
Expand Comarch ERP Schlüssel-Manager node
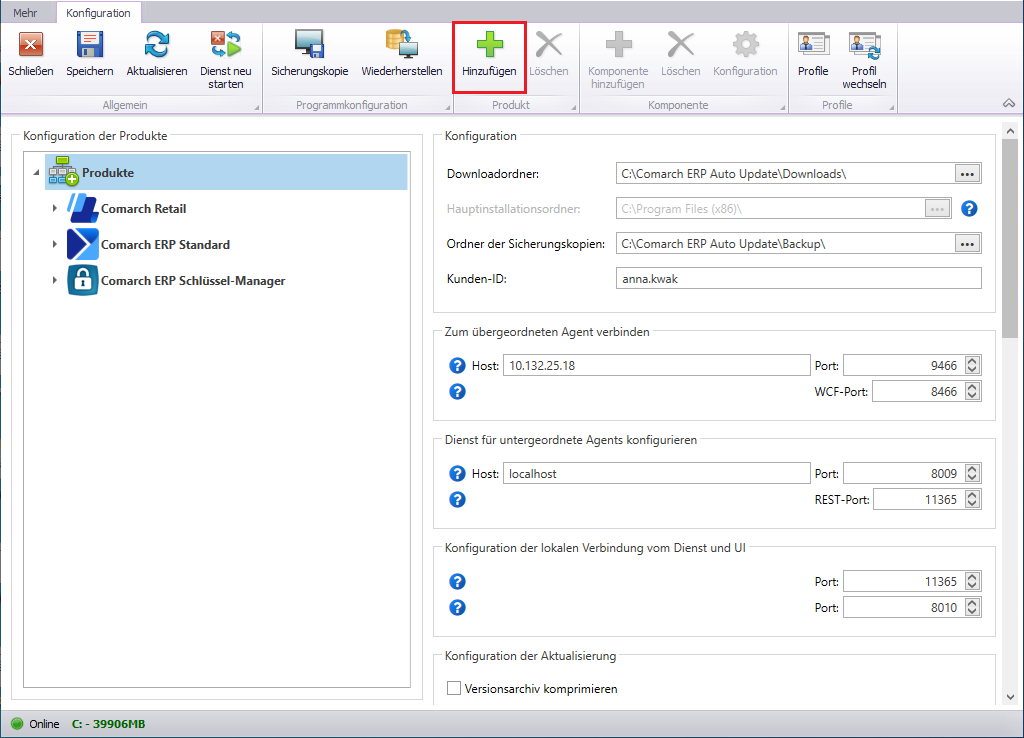[55, 281]
